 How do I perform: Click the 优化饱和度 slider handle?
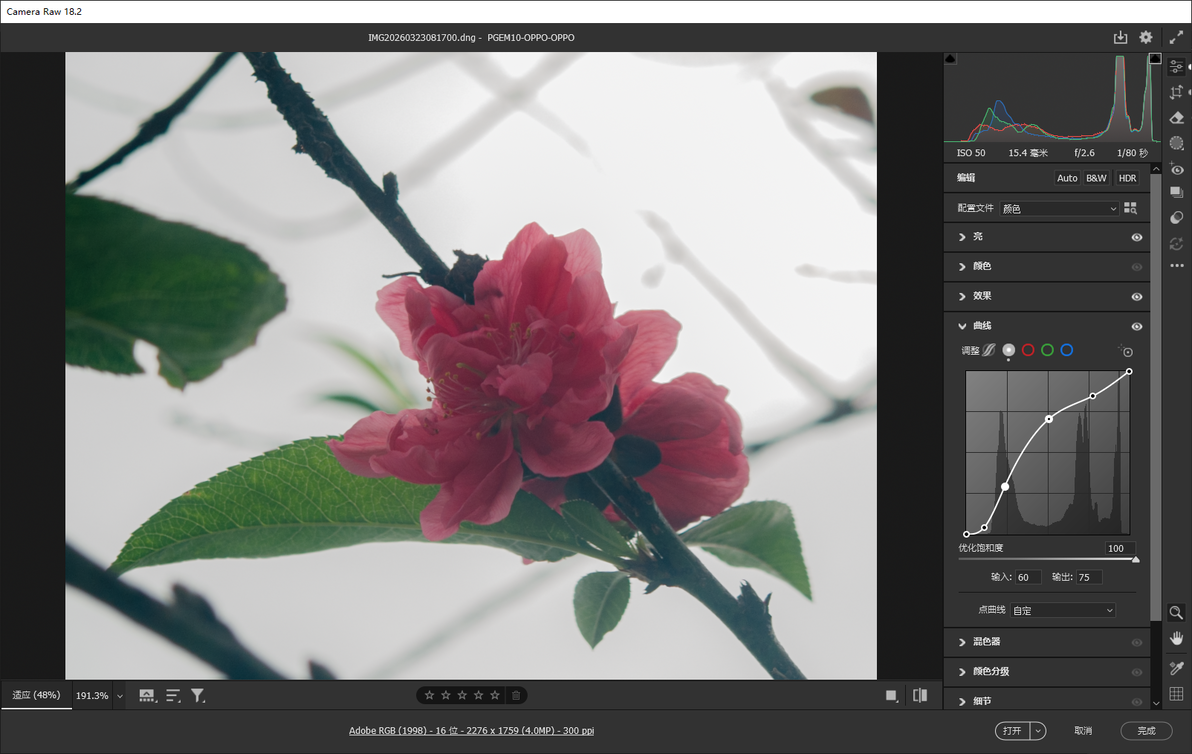coord(1135,559)
